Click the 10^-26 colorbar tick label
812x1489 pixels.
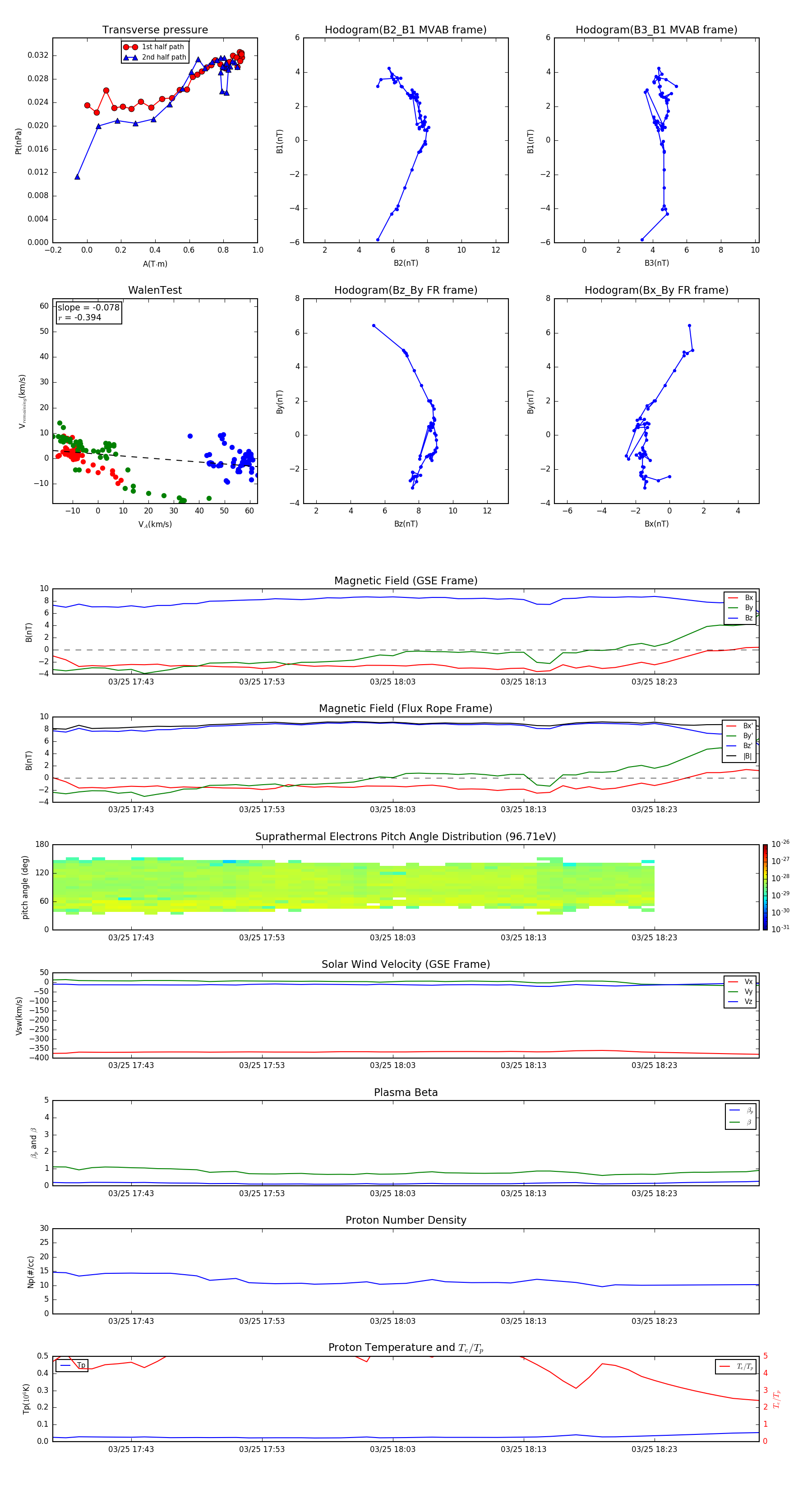click(780, 844)
